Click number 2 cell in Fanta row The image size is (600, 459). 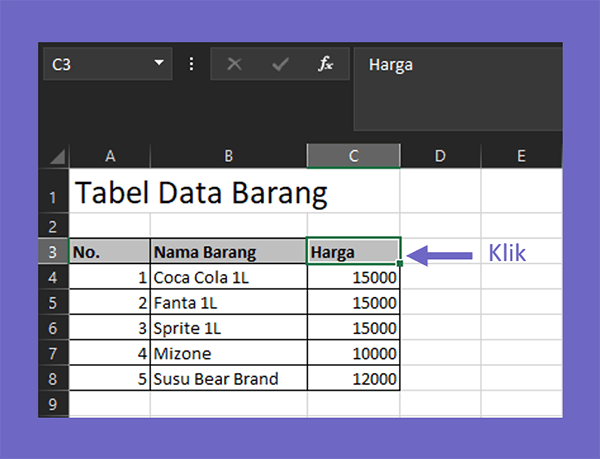pos(110,302)
